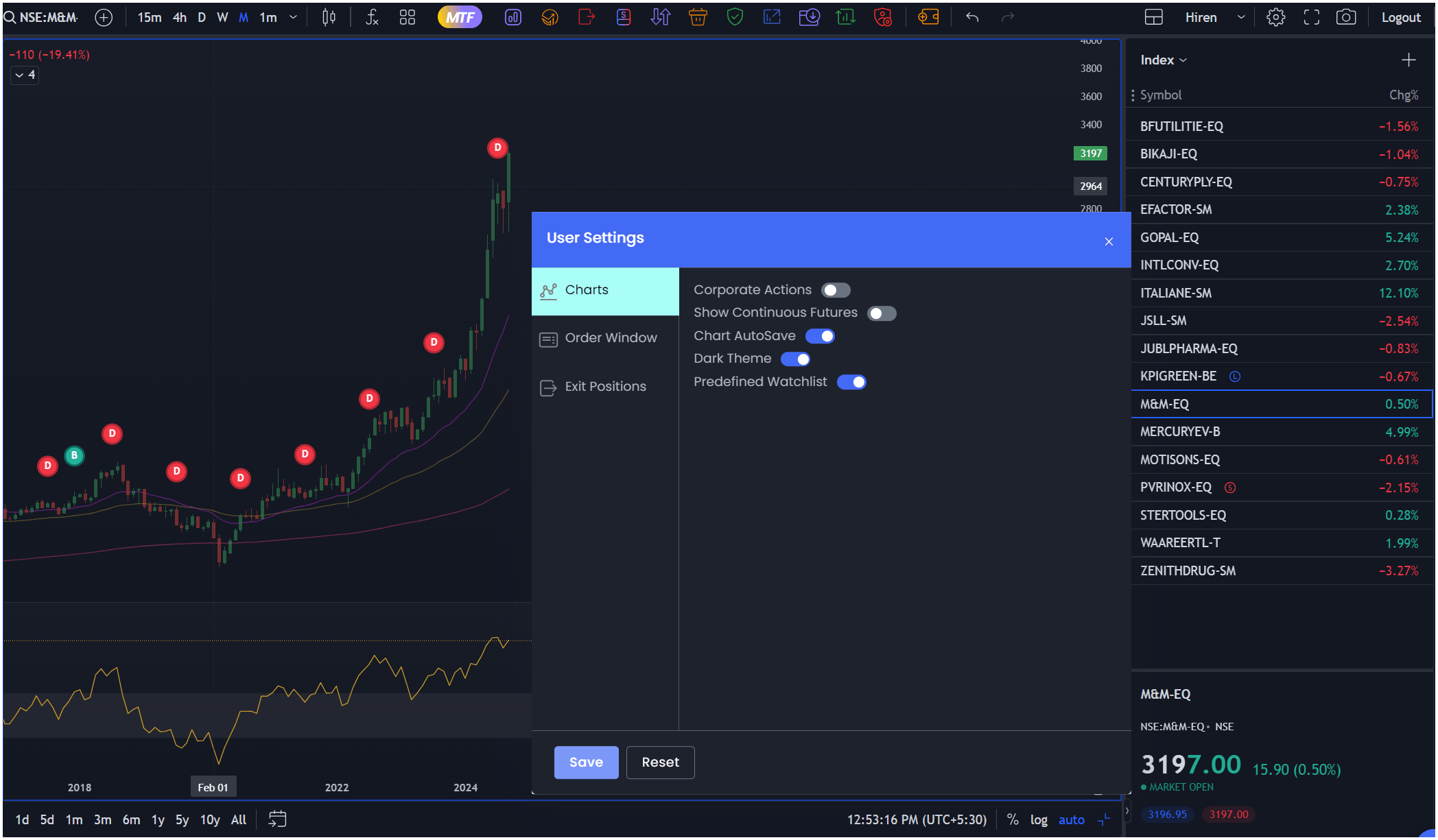Open the indicators fx menu
Screen dimensions: 1438x840
point(372,17)
